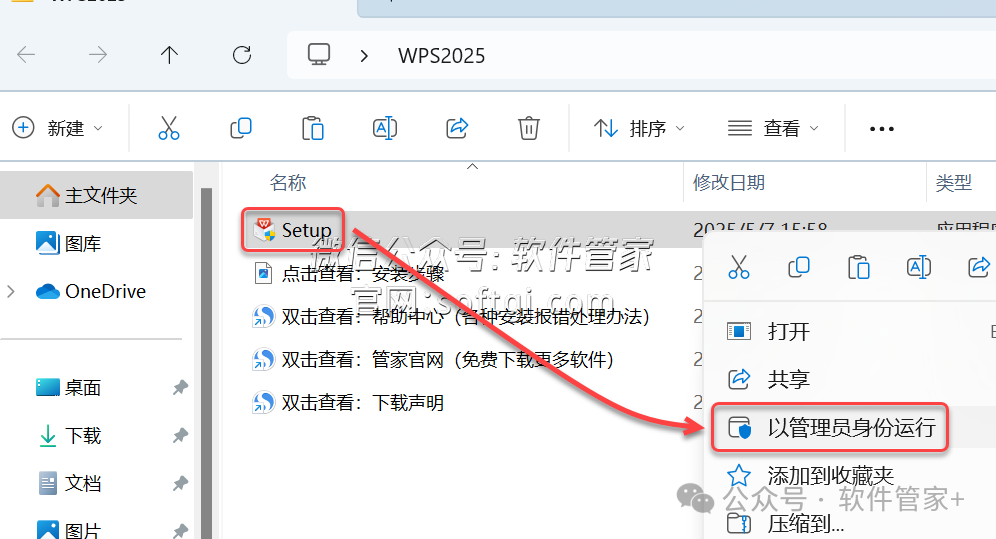Click the context menu Copy icon
This screenshot has width=996, height=539.
click(798, 267)
